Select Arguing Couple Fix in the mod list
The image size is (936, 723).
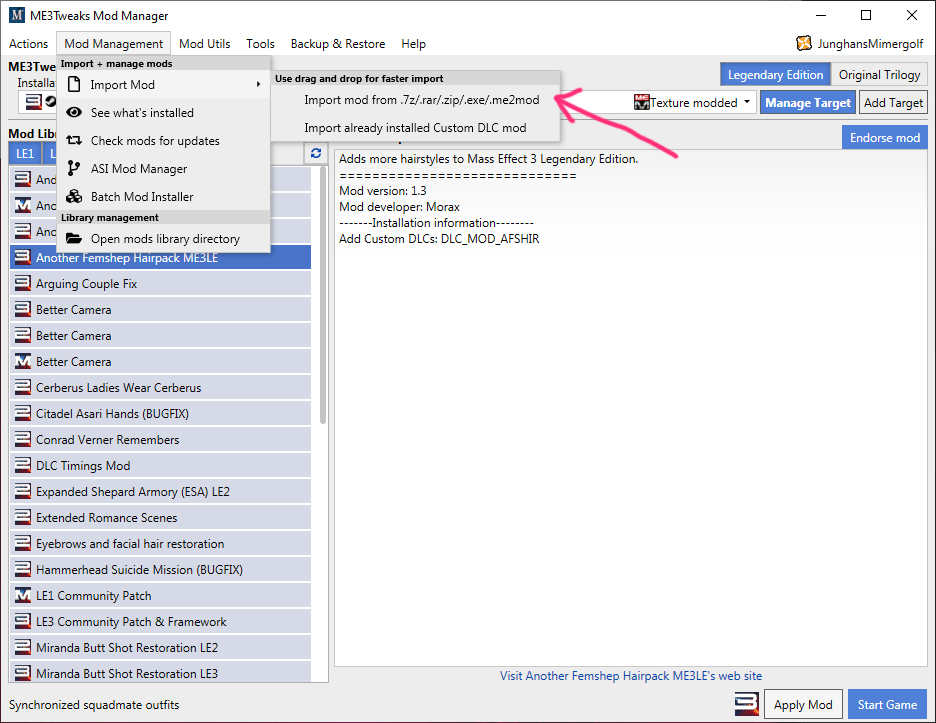(x=160, y=284)
